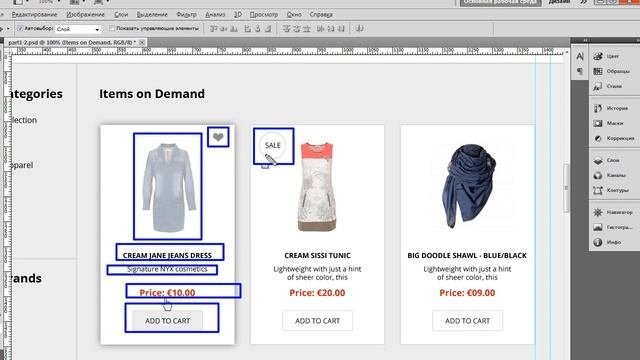Click the blue Doodle Shawl image

tap(469, 186)
